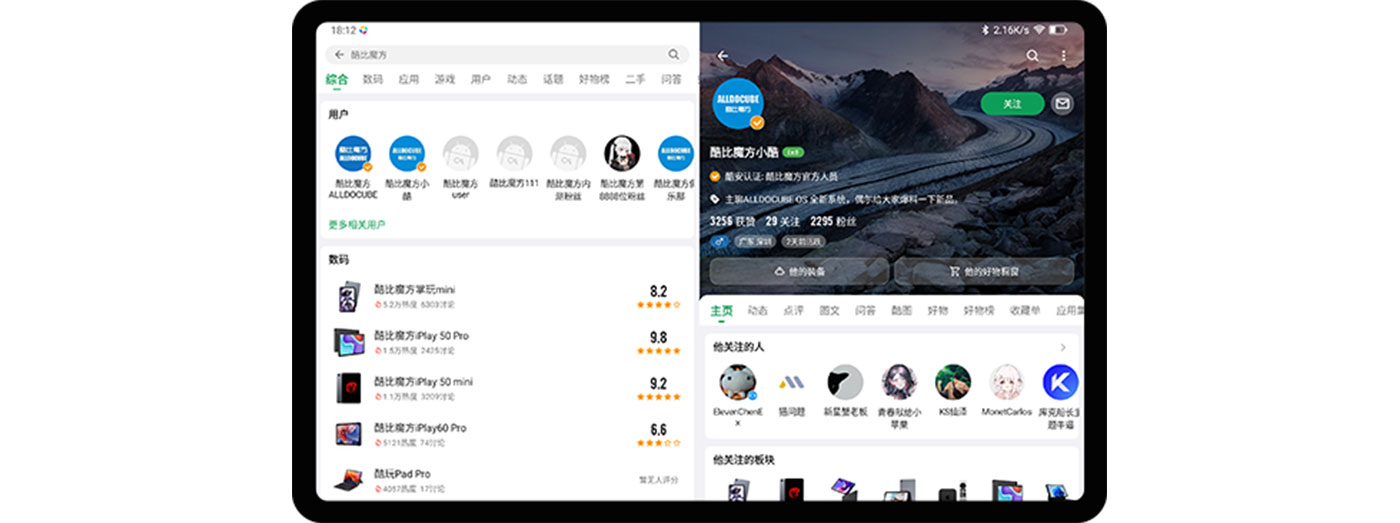Click the magnifier icon in search bar

[674, 54]
